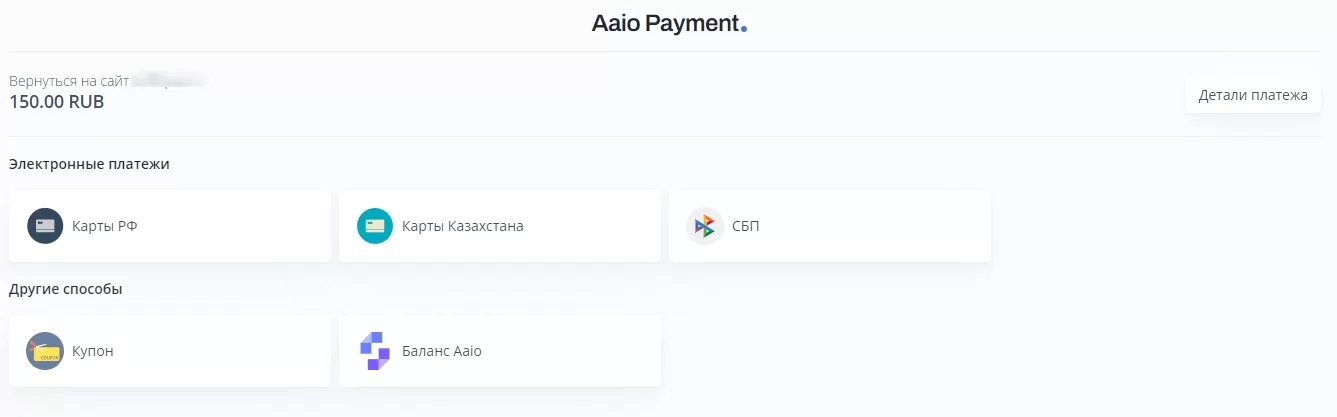The image size is (1337, 417).
Task: Open the Детали платежа payment details
Action: click(1253, 96)
